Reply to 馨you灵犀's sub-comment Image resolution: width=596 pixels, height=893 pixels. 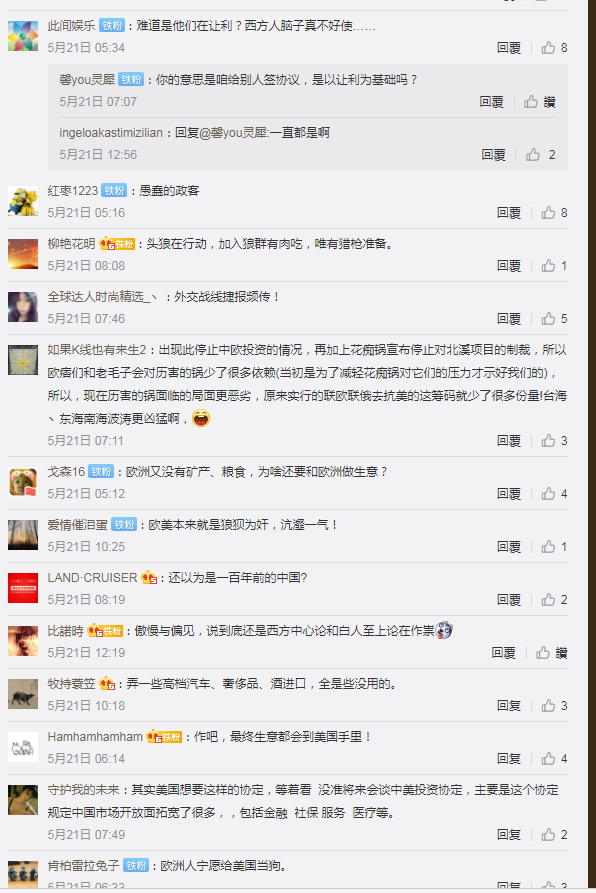click(491, 102)
